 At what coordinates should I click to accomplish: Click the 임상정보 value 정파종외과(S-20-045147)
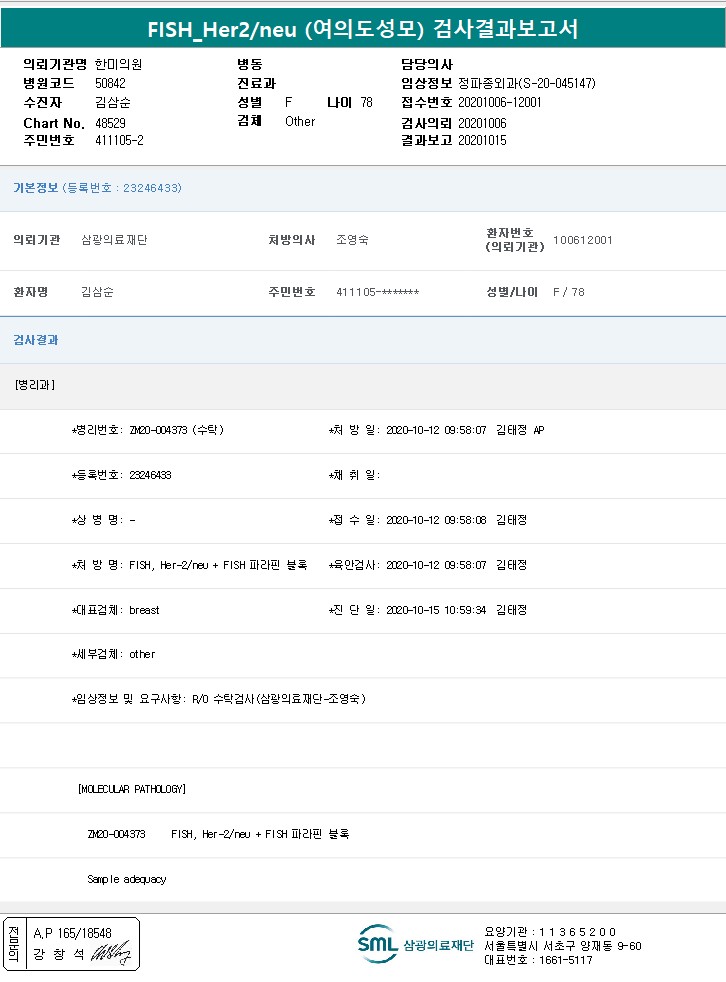(526, 84)
